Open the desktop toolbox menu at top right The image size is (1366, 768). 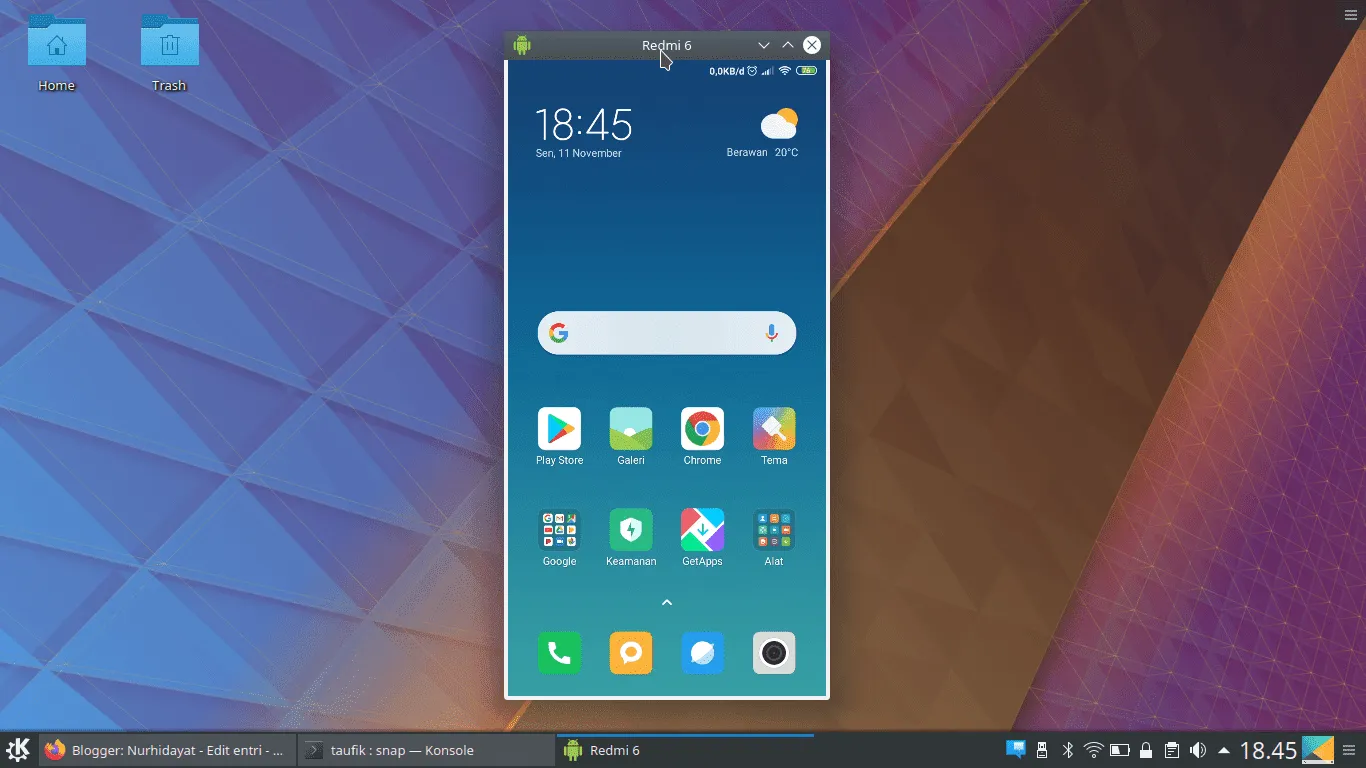[x=1351, y=13]
